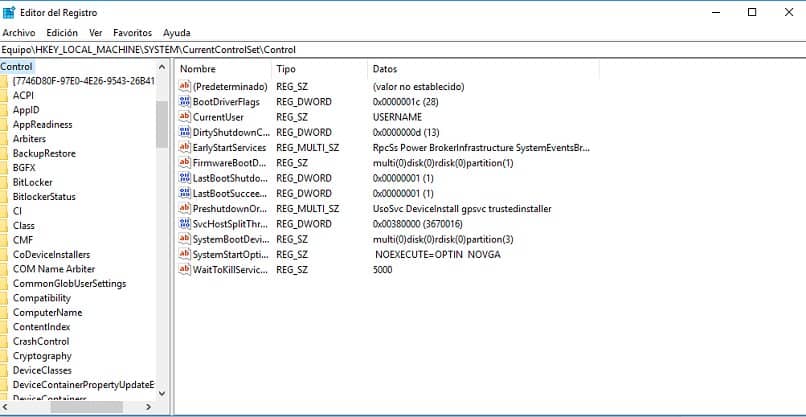Select the CommonGlobUserSettings key
806x417 pixels.
point(69,283)
